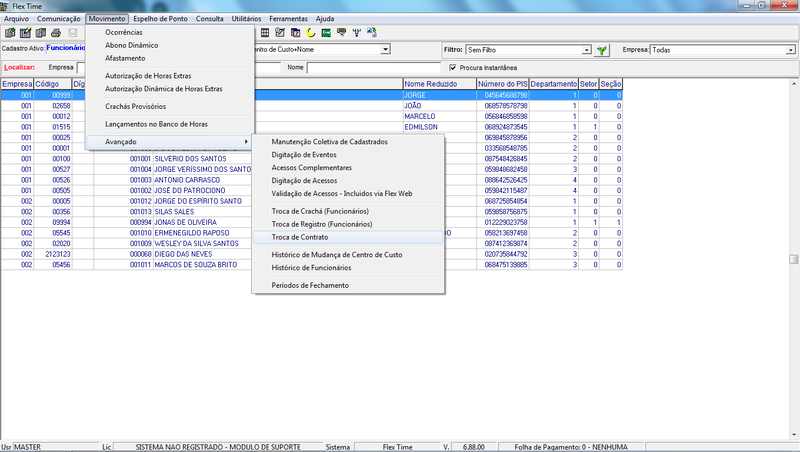The width and height of the screenshot is (800, 452).
Task: Open the Filtro 'Sem Filtro' dropdown
Action: click(x=586, y=50)
